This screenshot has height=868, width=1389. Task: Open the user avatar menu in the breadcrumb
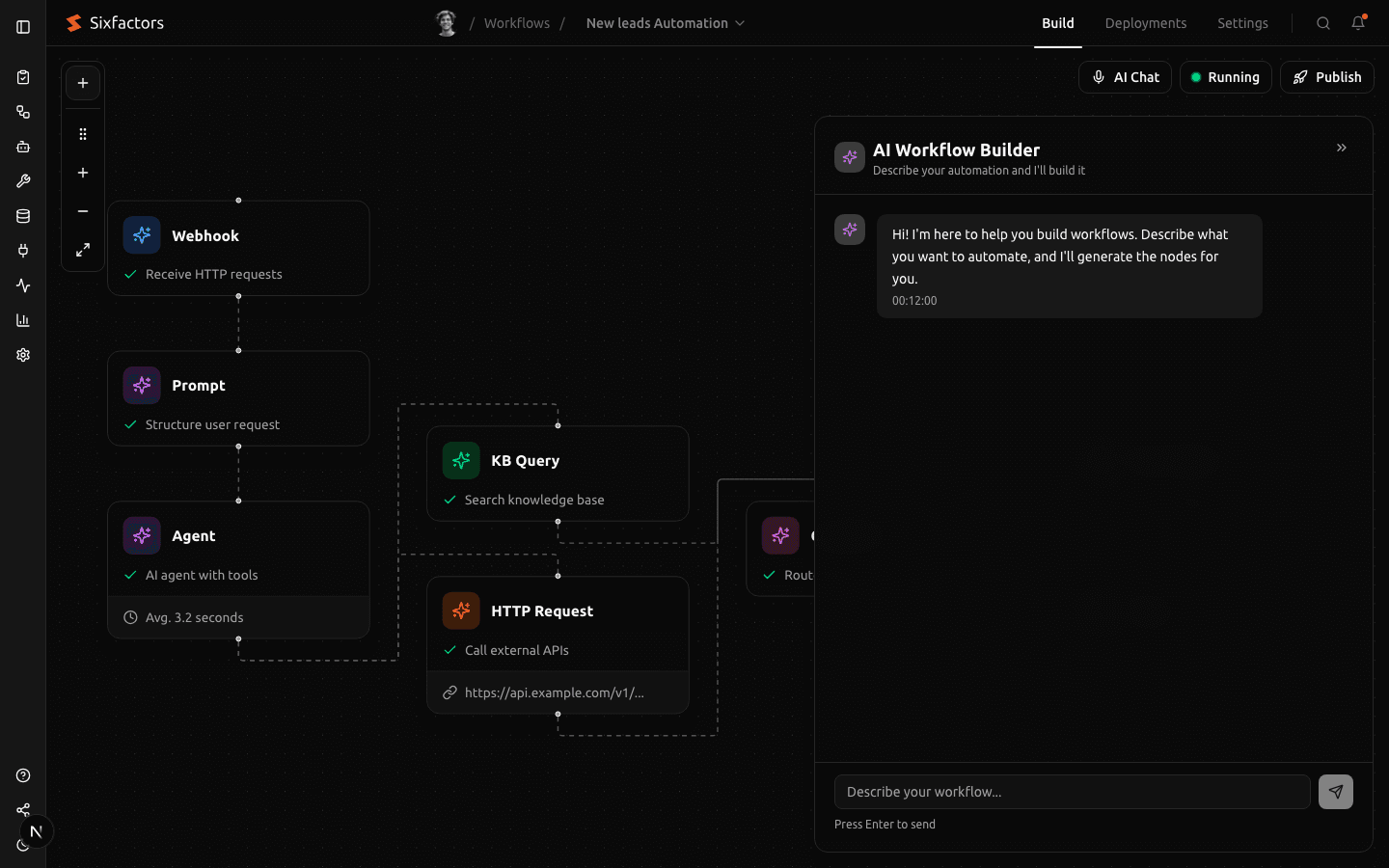pyautogui.click(x=447, y=22)
